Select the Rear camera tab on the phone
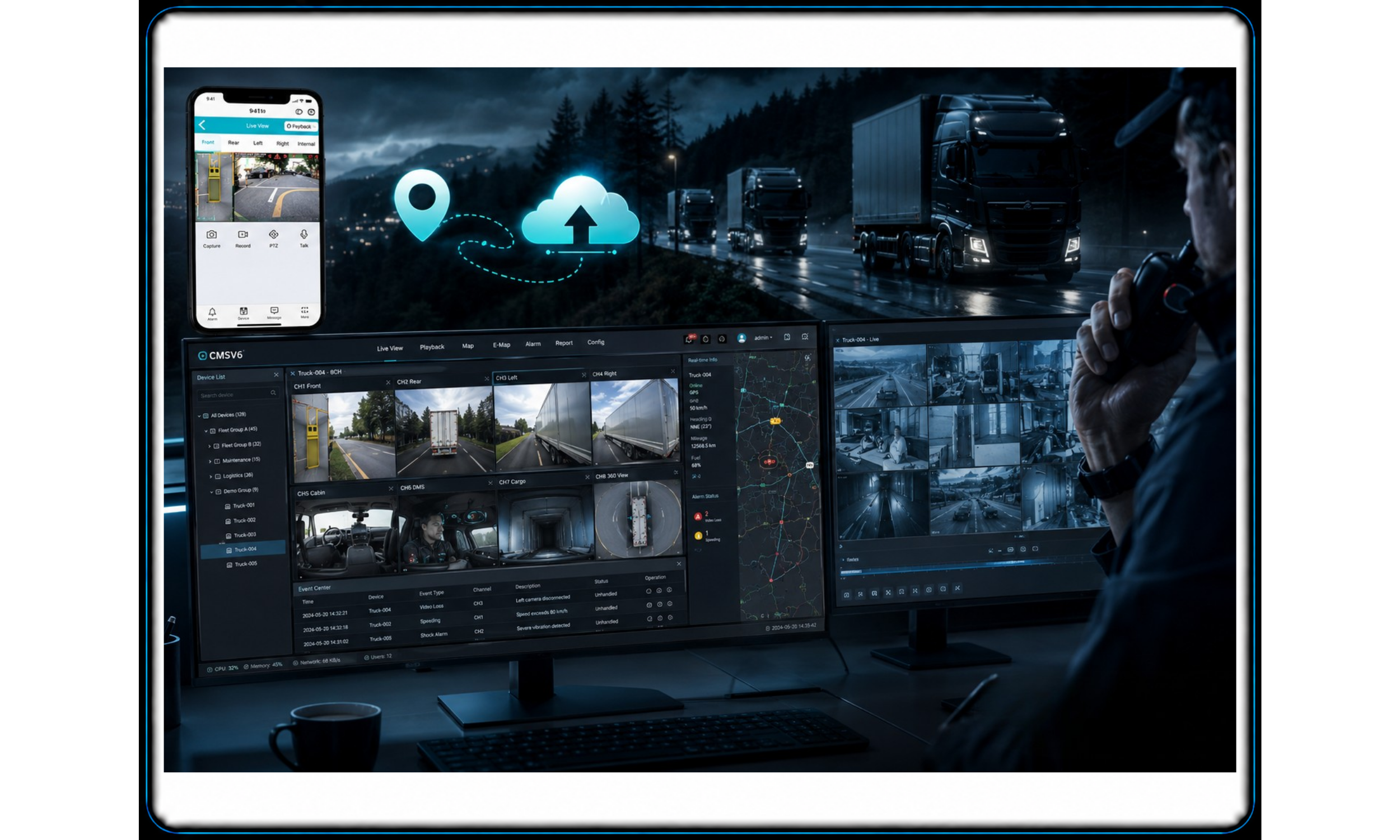1400x840 pixels. (x=233, y=143)
